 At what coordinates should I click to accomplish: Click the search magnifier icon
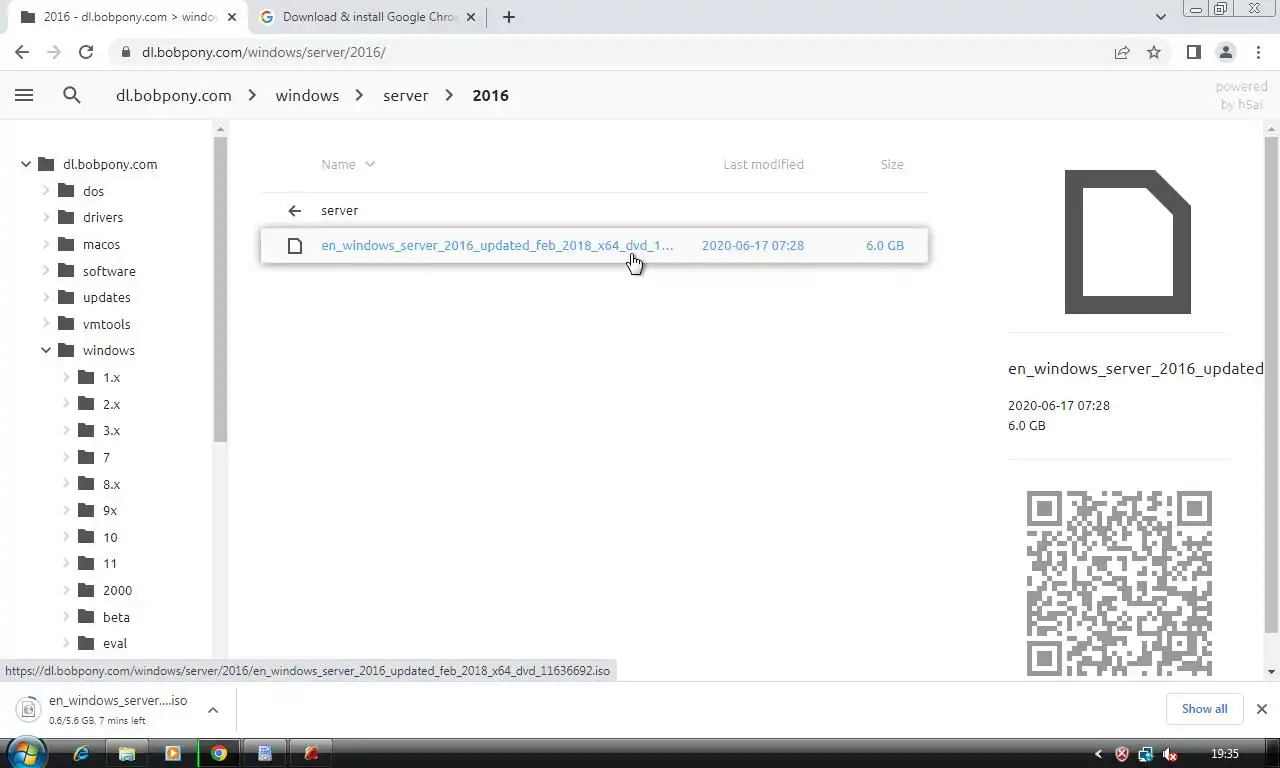pyautogui.click(x=71, y=95)
